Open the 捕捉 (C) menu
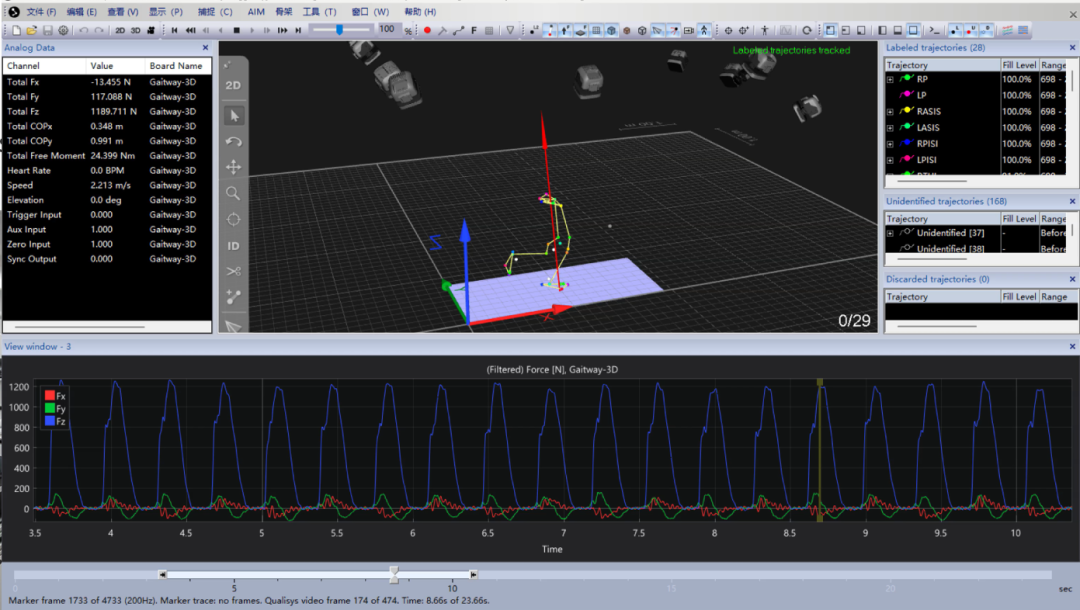The height and width of the screenshot is (610, 1080). coord(215,12)
